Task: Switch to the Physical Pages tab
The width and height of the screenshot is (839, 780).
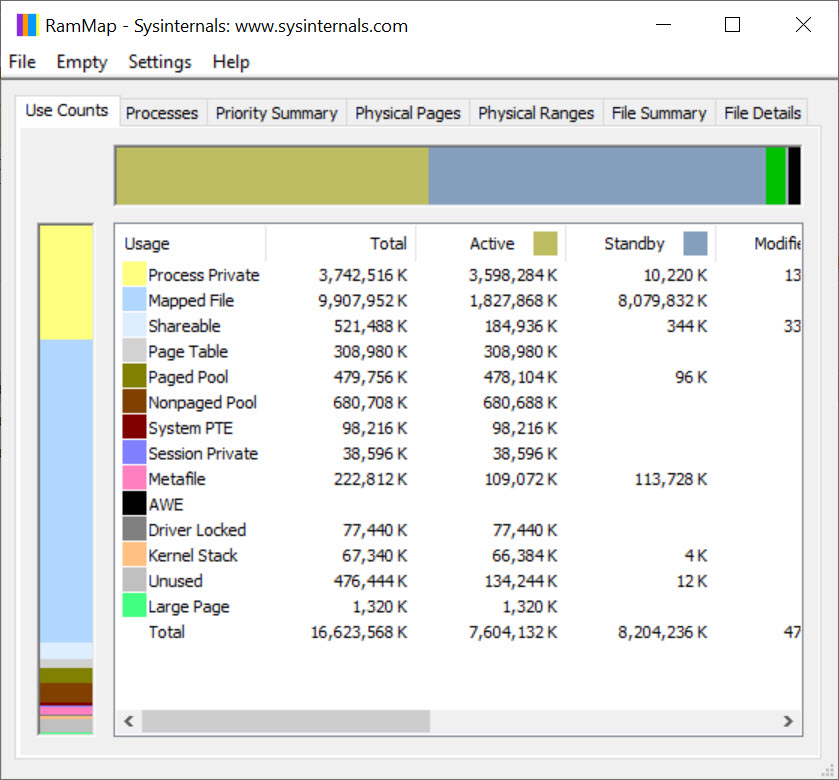Action: 408,113
